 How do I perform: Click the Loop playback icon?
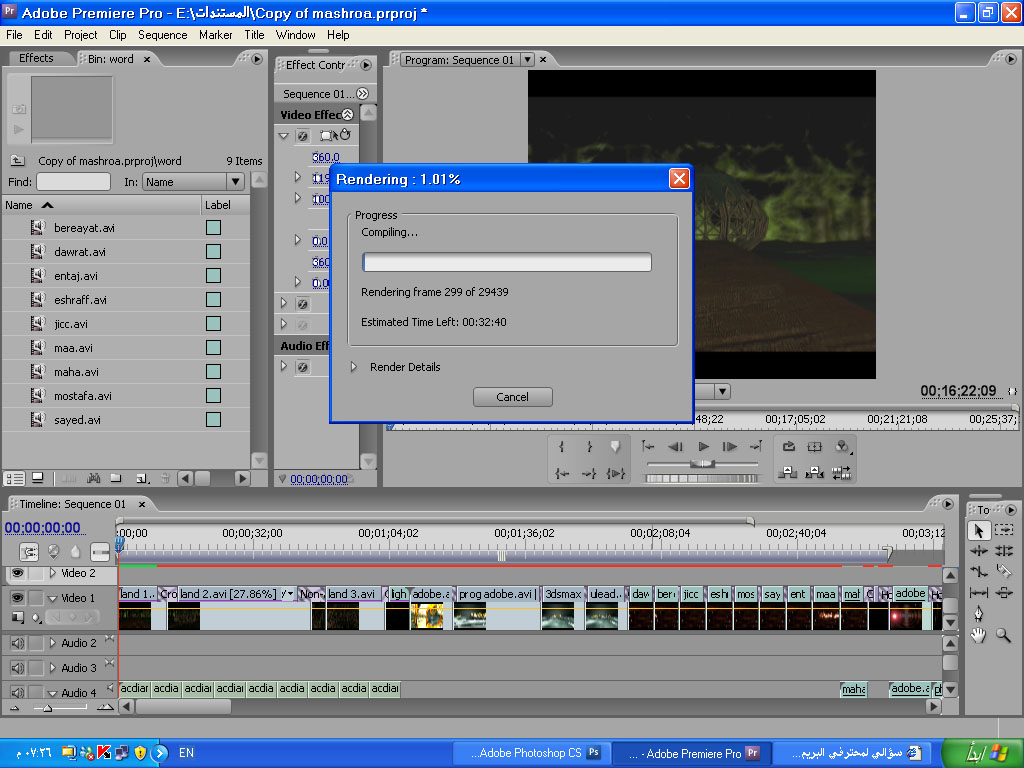coord(788,447)
